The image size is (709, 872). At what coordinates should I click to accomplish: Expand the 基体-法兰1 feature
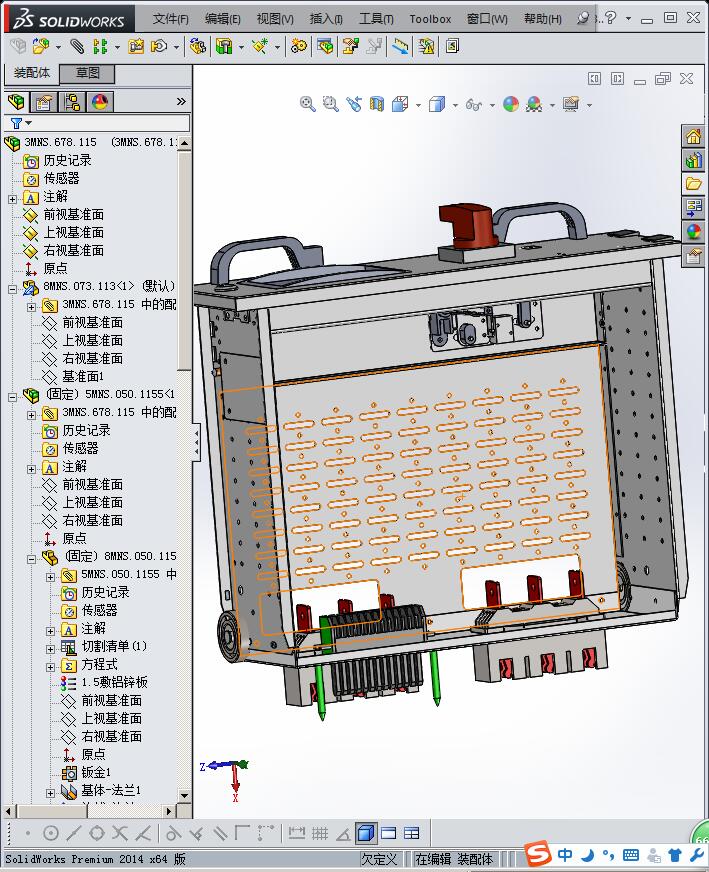pyautogui.click(x=50, y=792)
